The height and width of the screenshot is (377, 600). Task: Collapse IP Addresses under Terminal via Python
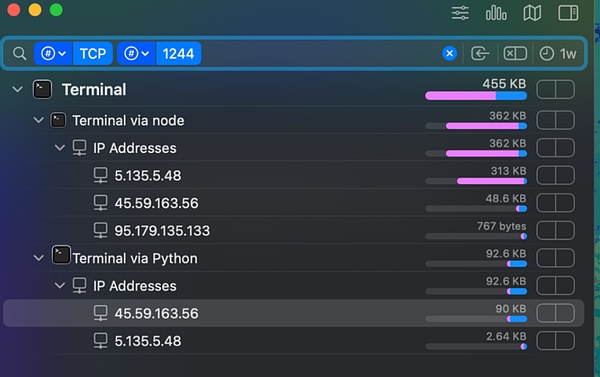click(60, 286)
